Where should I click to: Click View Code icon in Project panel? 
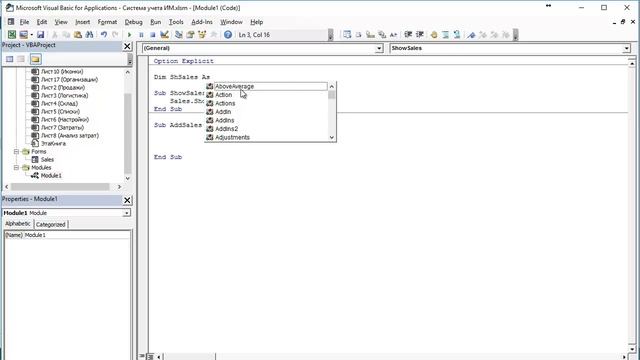click(x=9, y=59)
